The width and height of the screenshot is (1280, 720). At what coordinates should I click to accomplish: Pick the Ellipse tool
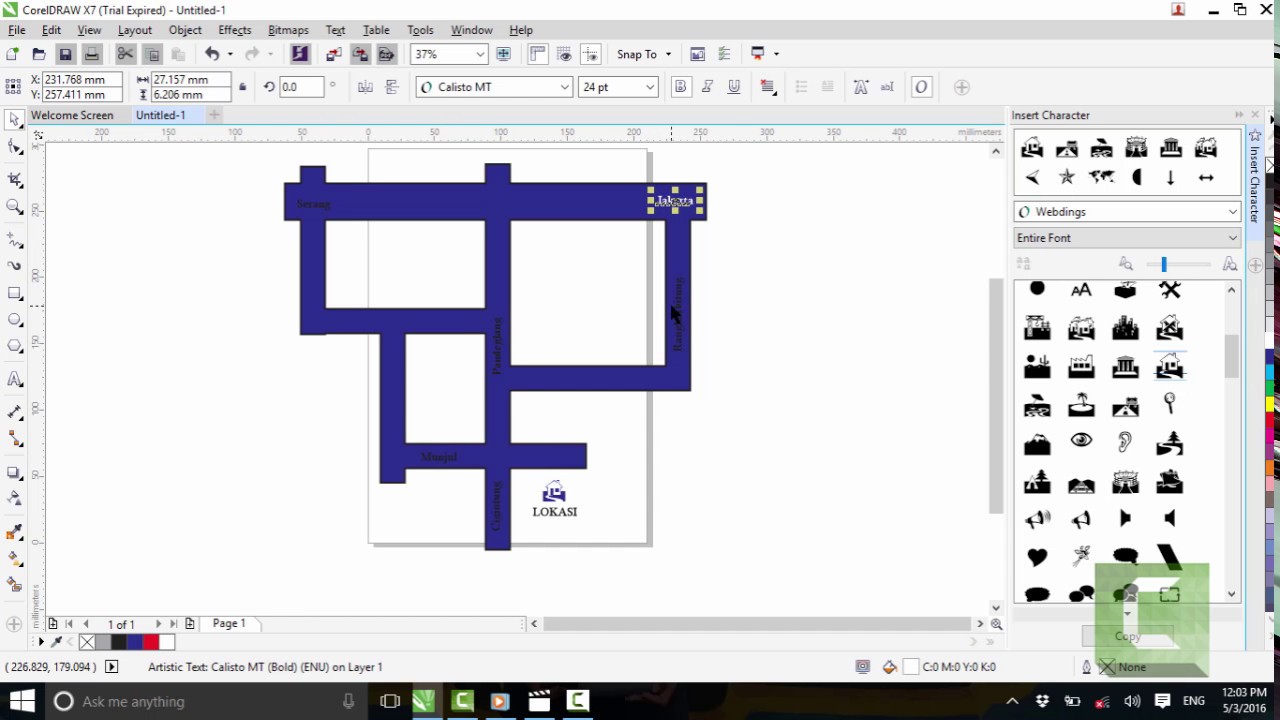(14, 320)
